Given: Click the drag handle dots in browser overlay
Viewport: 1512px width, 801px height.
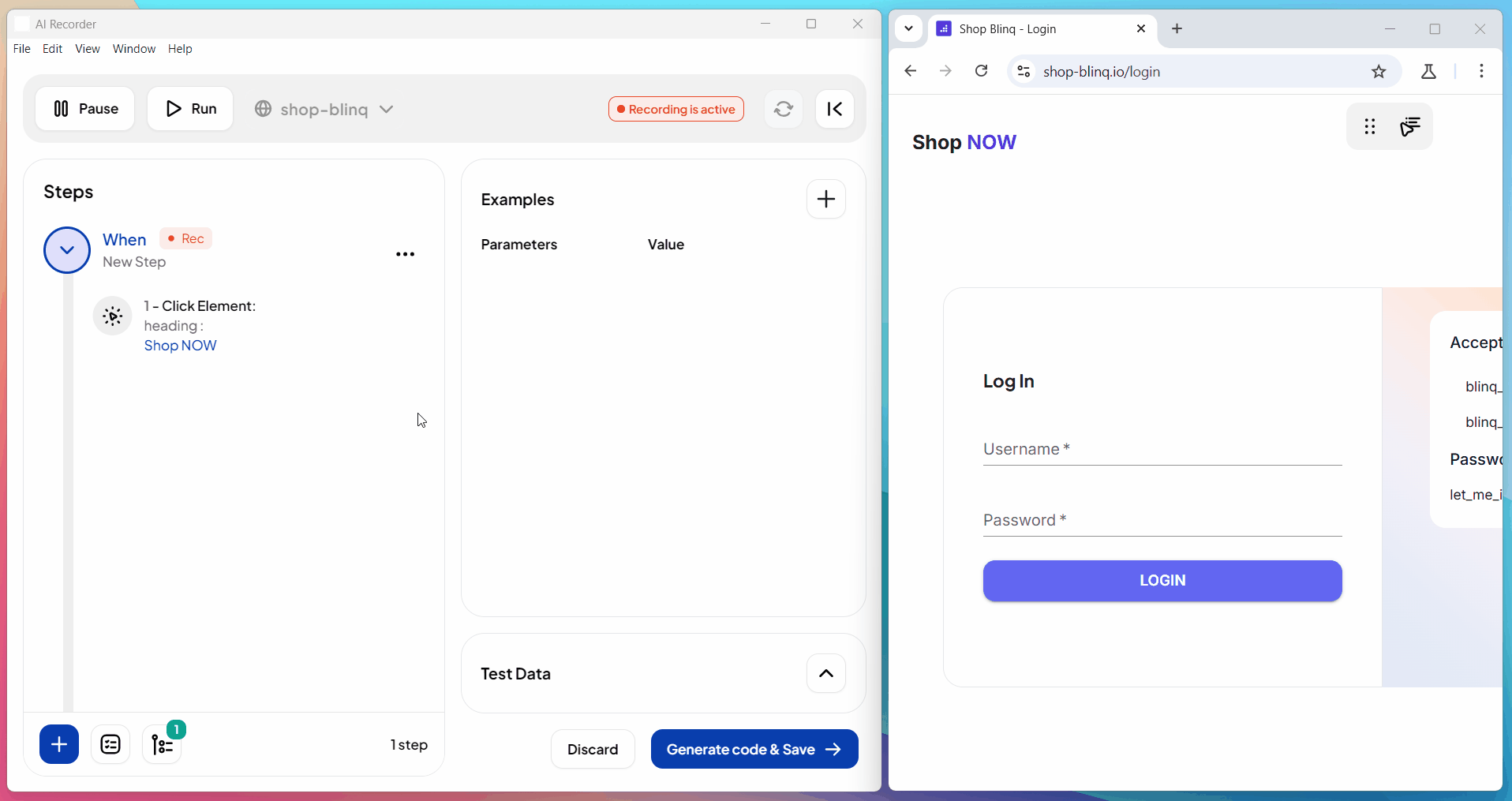Looking at the screenshot, I should [1370, 126].
